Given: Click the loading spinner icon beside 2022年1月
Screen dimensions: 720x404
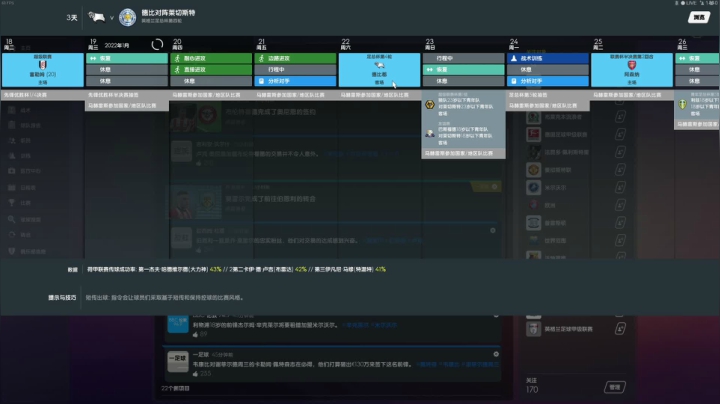Looking at the screenshot, I should point(157,45).
